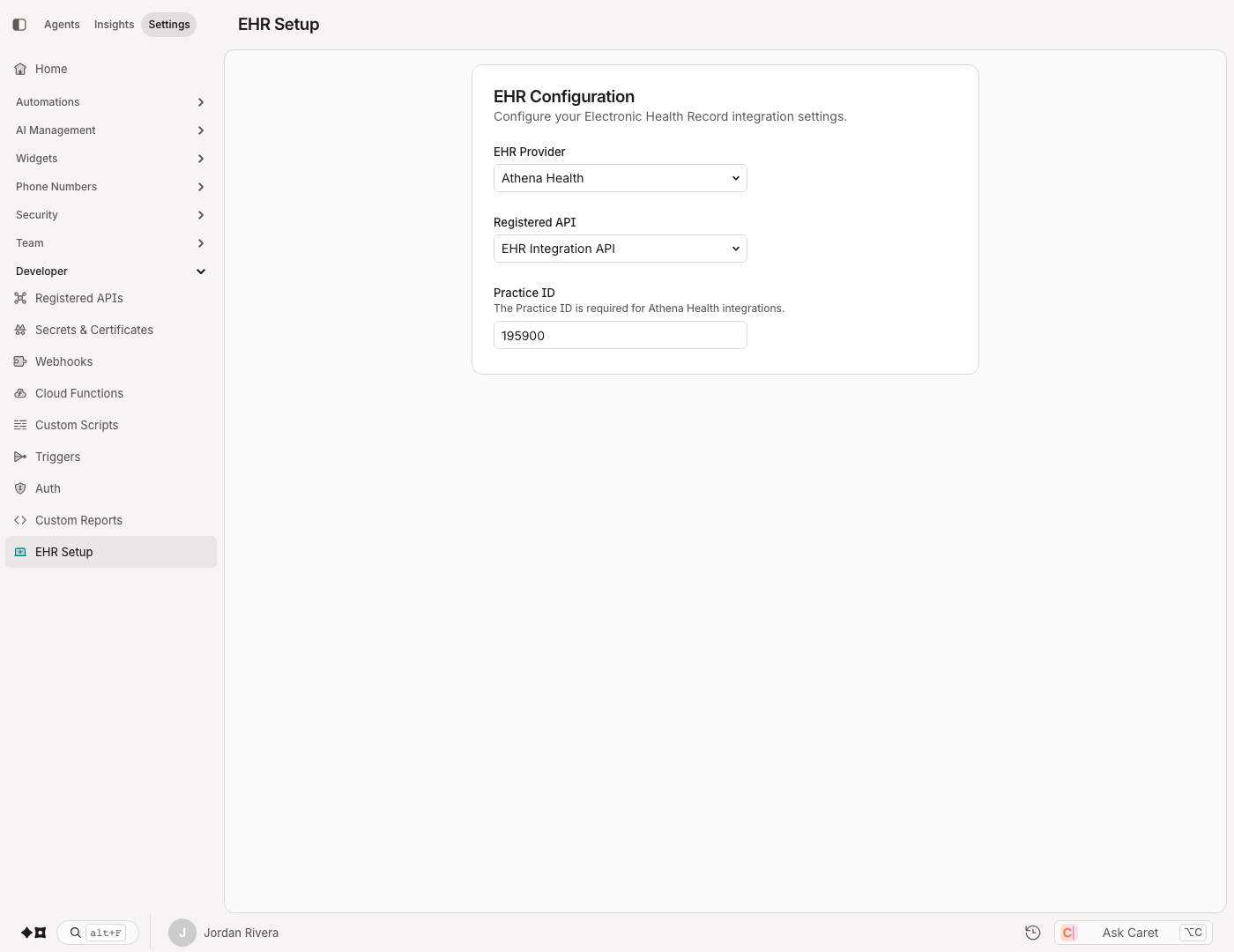1234x952 pixels.
Task: Click the Caret logo icon
Action: 1068,933
